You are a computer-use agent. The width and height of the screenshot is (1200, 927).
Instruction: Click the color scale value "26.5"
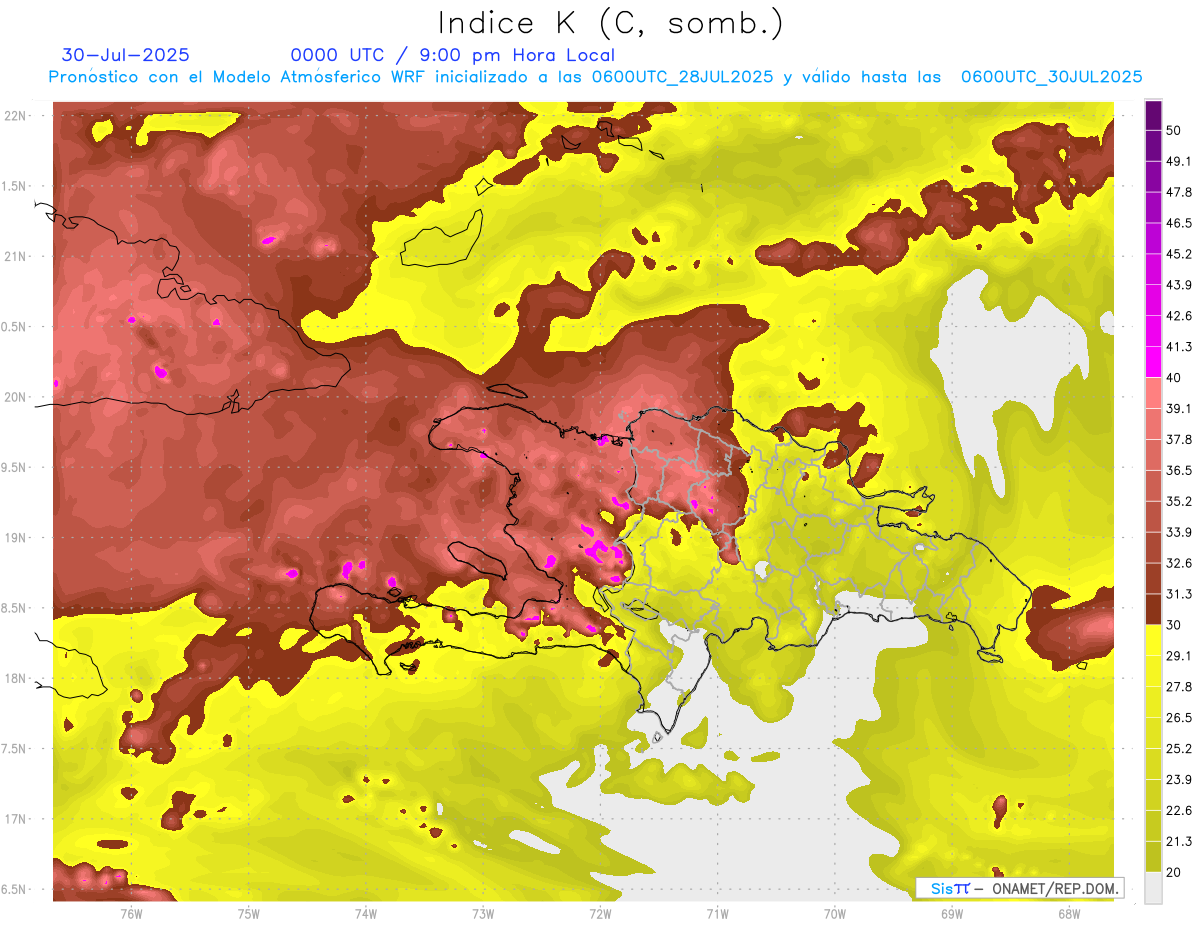[1179, 718]
